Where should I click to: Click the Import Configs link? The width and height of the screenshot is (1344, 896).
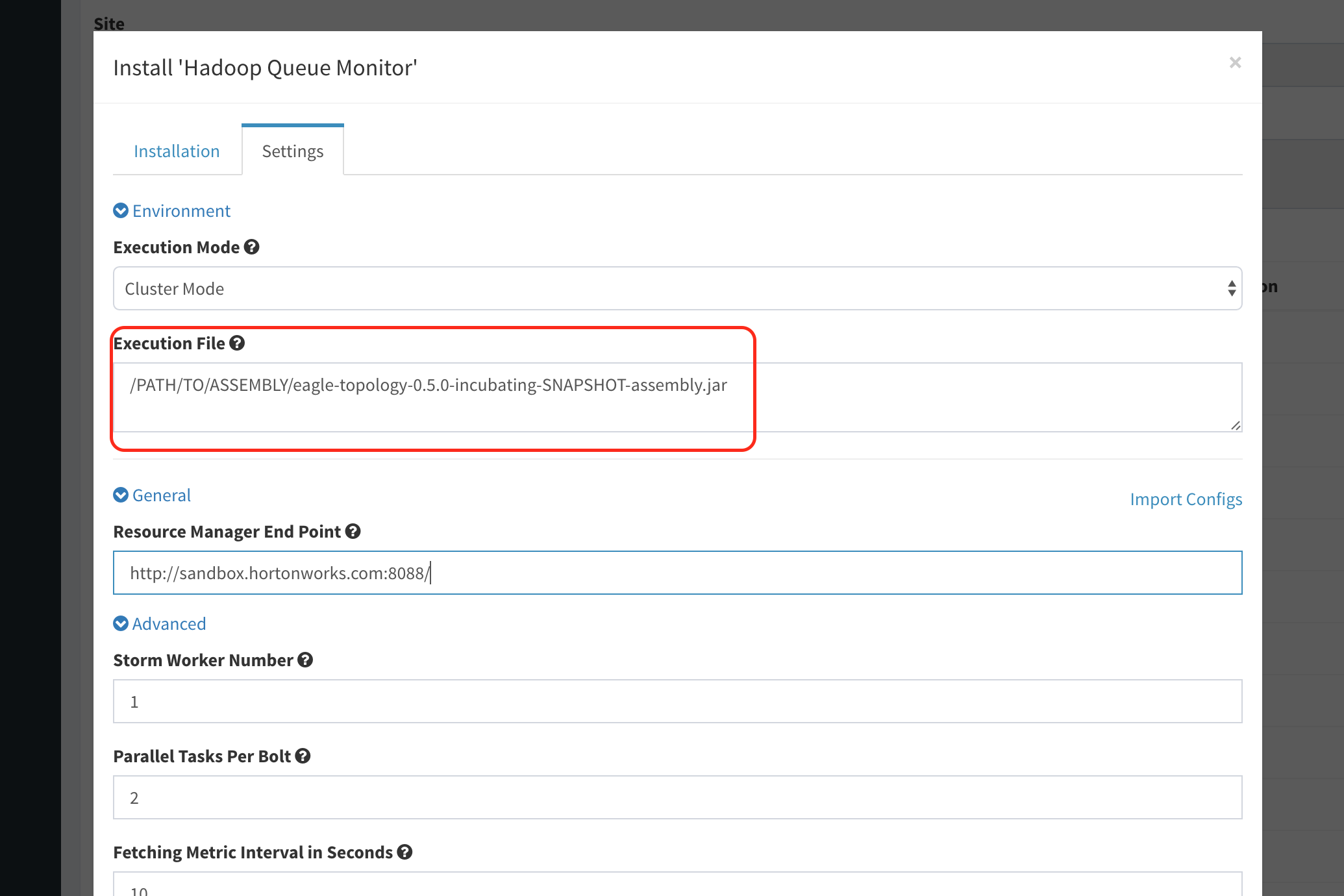(1186, 499)
